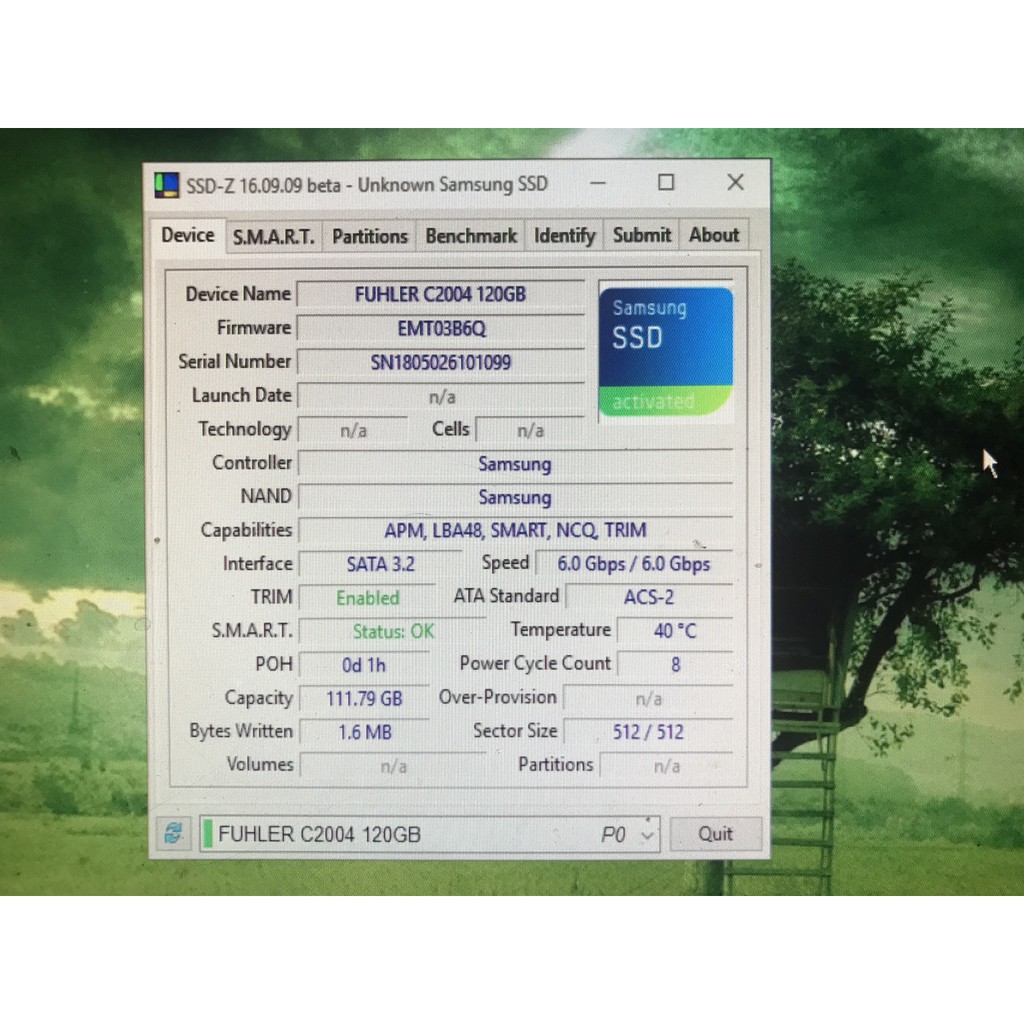
Task: Switch to the S.M.A.R.T. tab
Action: pos(273,236)
